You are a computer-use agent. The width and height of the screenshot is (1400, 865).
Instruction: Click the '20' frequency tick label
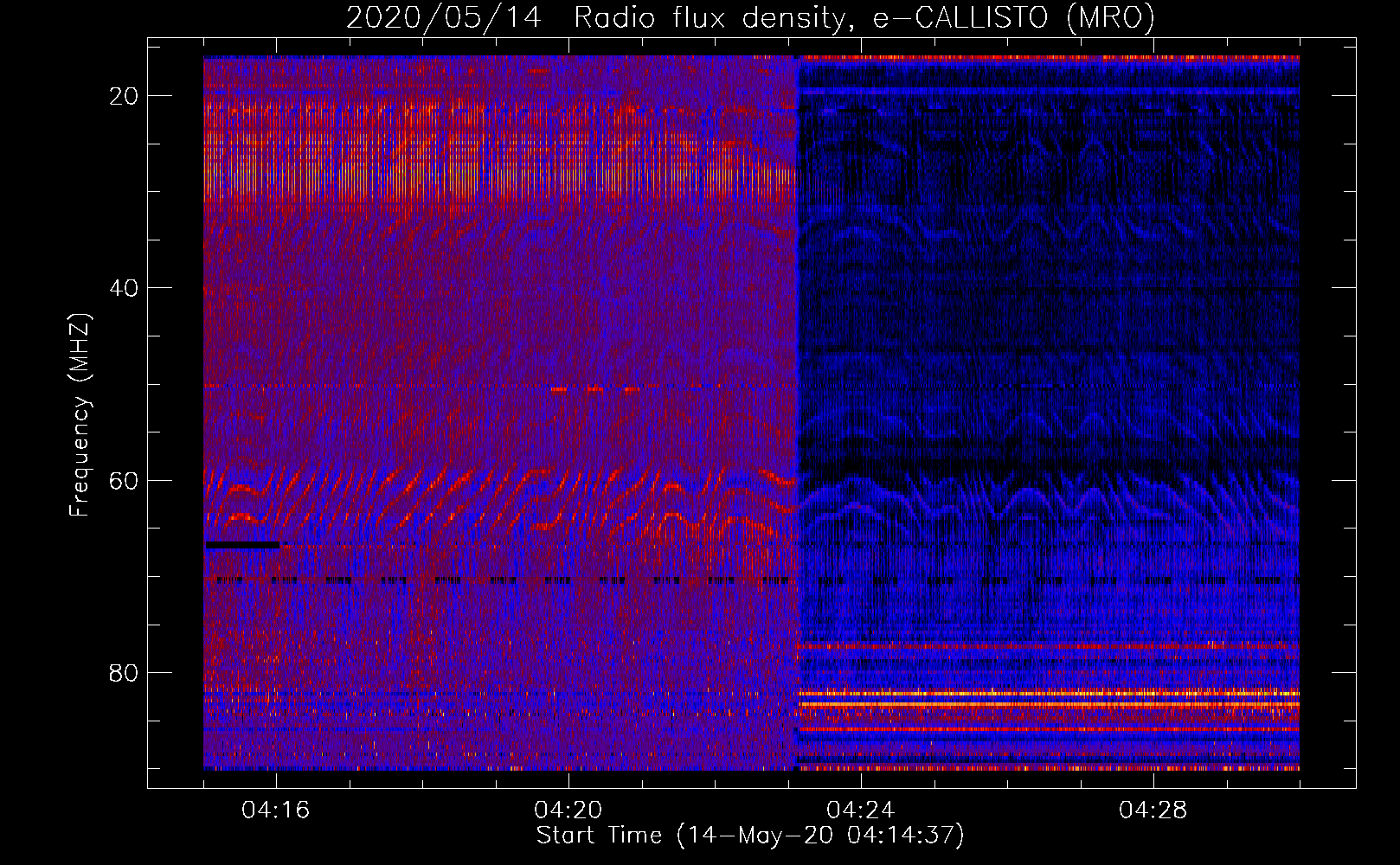(x=125, y=96)
